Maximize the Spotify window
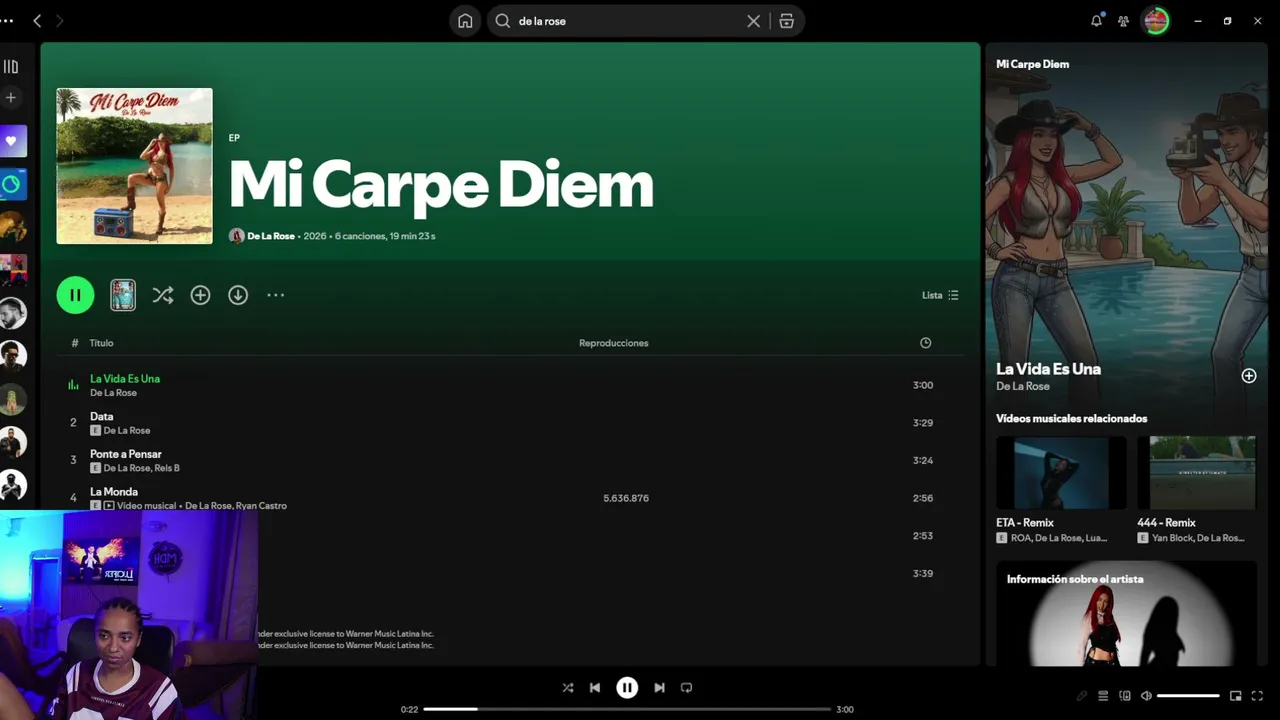This screenshot has height=720, width=1280. tap(1228, 21)
